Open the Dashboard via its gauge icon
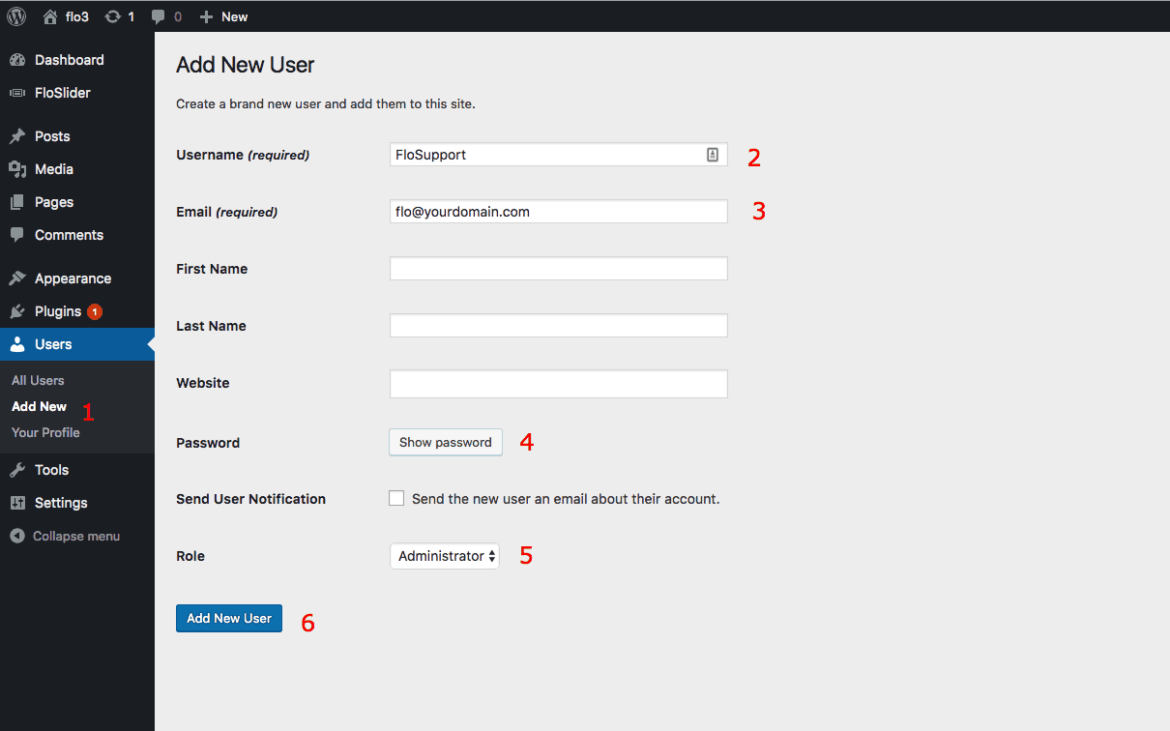The height and width of the screenshot is (731, 1170). (x=18, y=60)
